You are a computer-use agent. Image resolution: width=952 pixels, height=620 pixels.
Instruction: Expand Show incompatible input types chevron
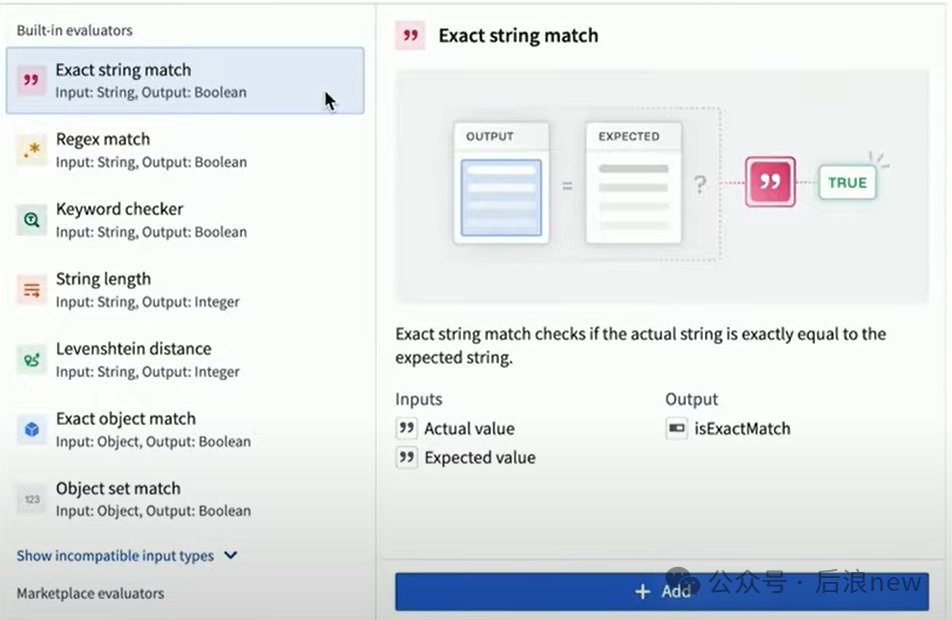point(231,555)
